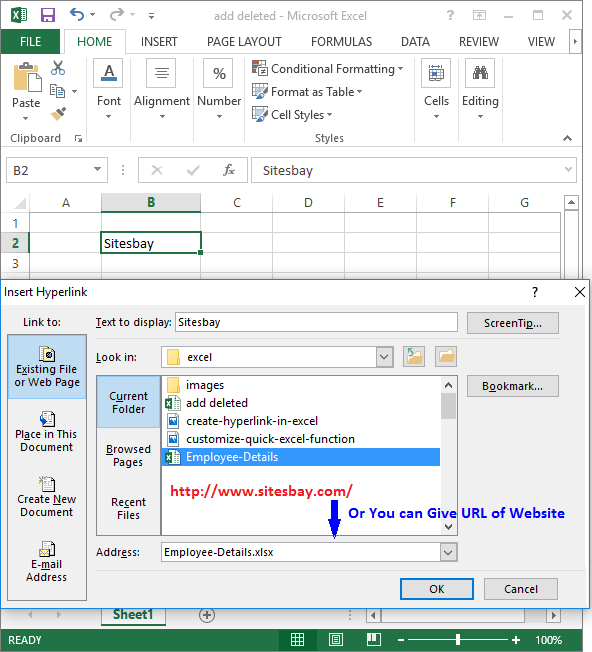The image size is (592, 652).
Task: Open the Clipboard dialog launcher
Action: point(78,138)
